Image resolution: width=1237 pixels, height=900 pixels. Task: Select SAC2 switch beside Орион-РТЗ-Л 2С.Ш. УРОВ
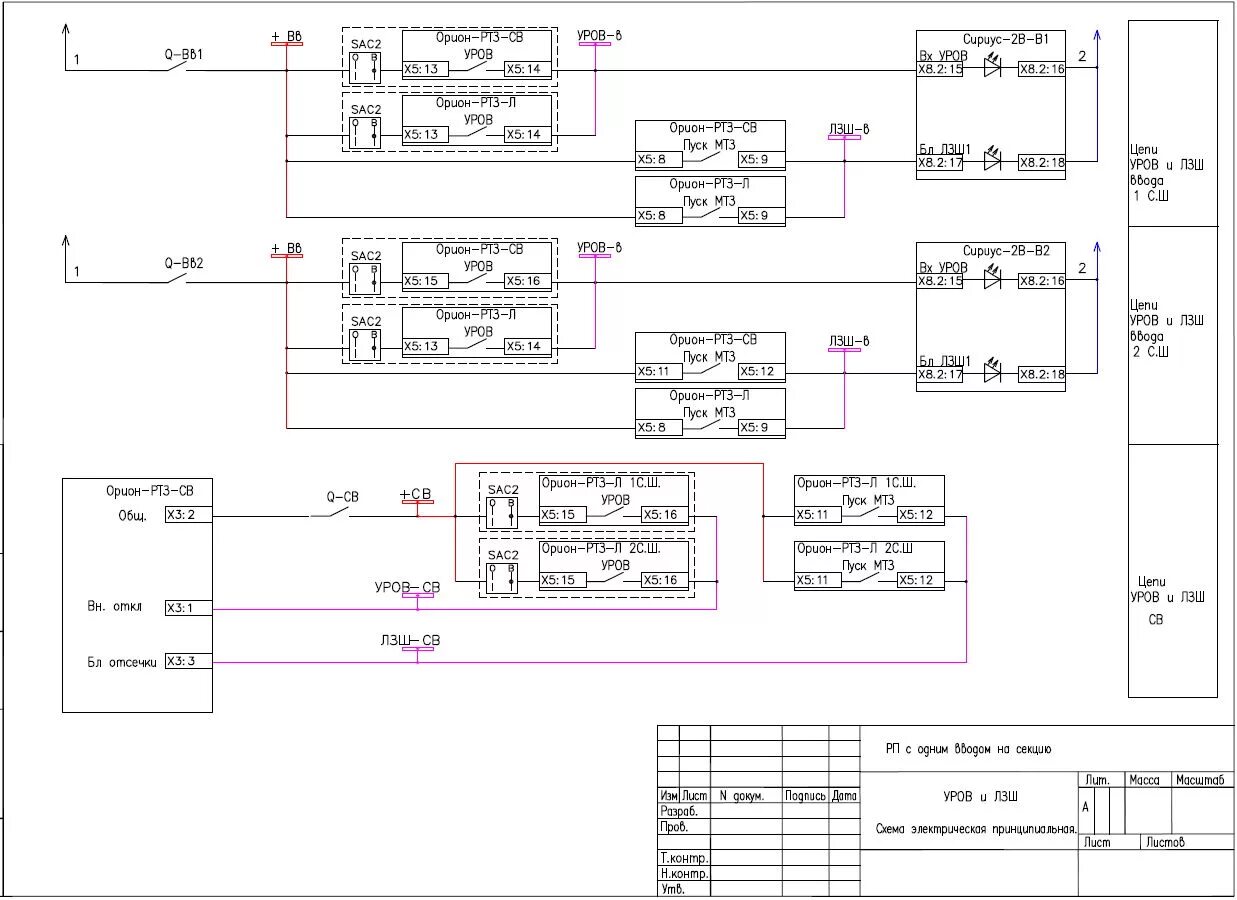click(x=502, y=578)
